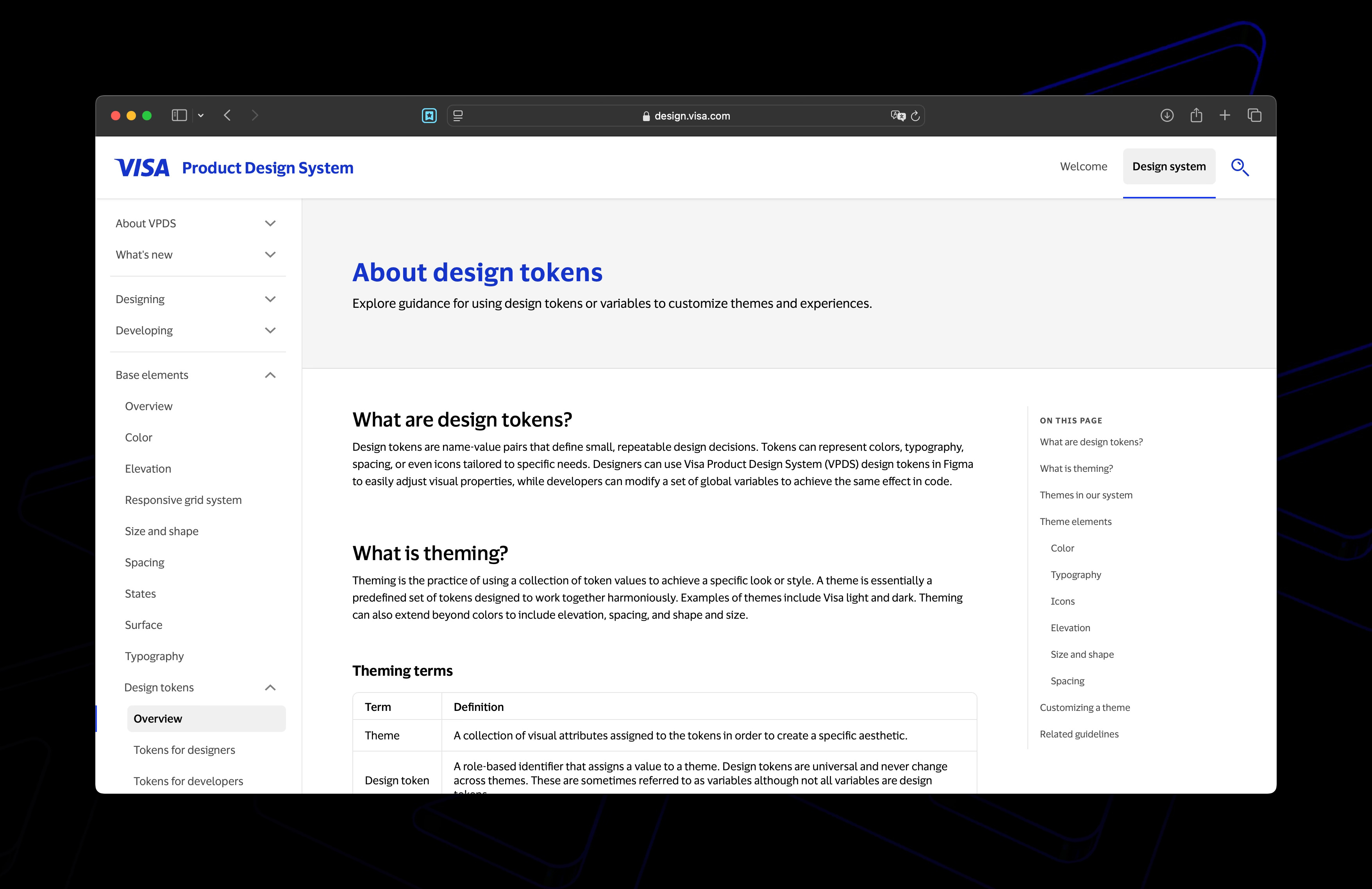Open Tokens for developers page

point(189,781)
